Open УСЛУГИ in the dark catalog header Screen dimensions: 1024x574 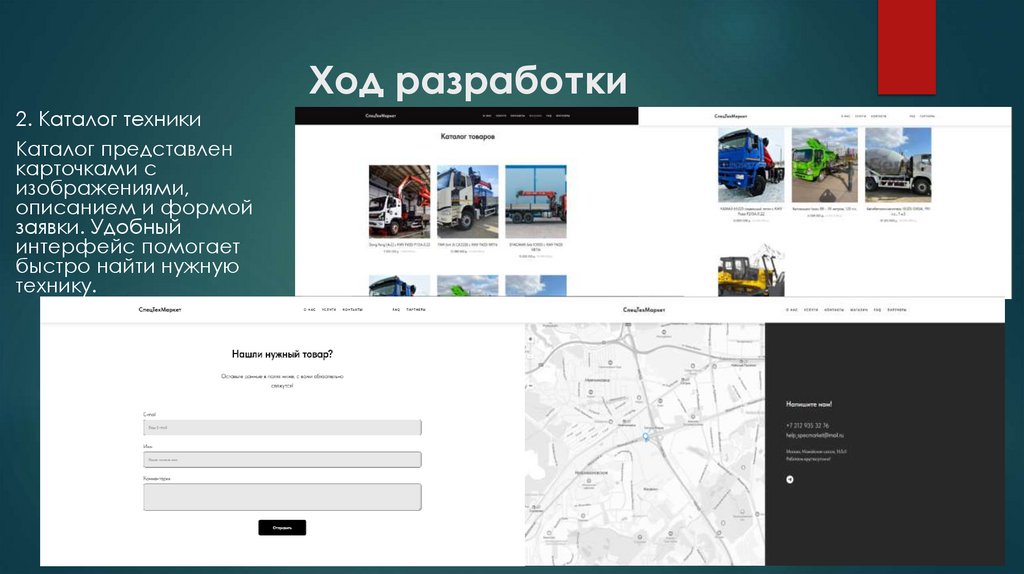tap(501, 116)
